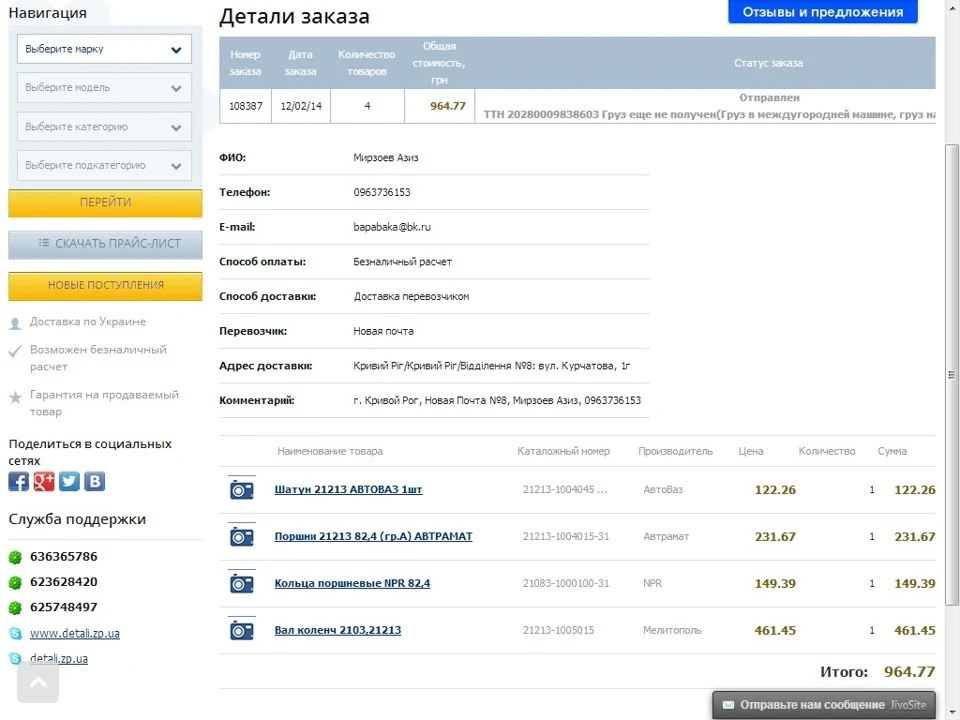
Task: Open the Выберите модель dropdown
Action: (x=104, y=88)
